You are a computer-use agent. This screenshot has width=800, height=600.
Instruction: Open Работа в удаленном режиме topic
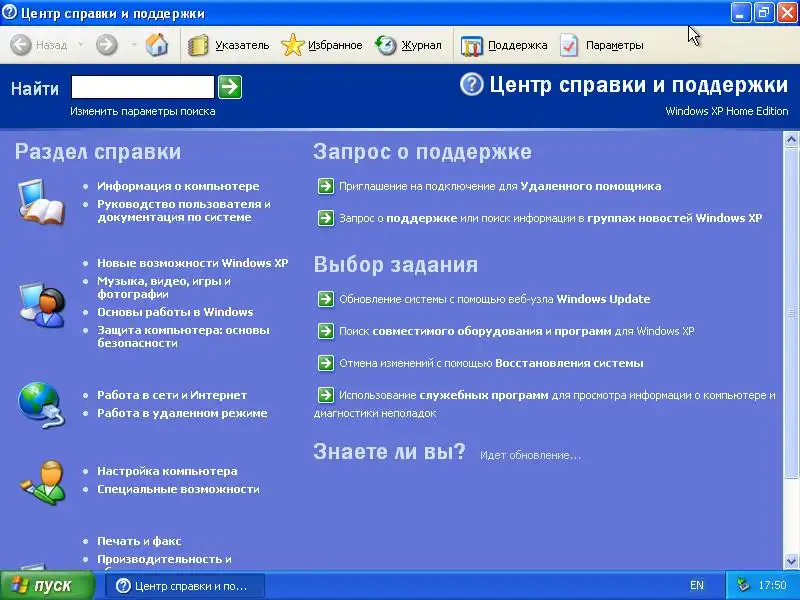tap(182, 413)
